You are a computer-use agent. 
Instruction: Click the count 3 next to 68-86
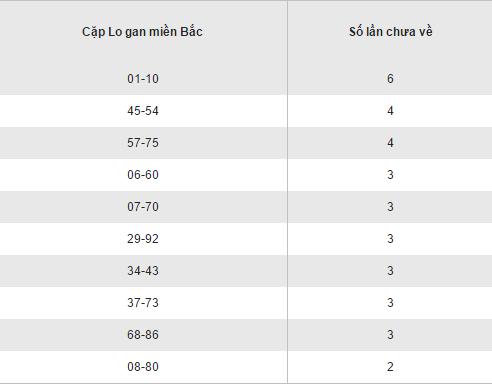pos(390,335)
